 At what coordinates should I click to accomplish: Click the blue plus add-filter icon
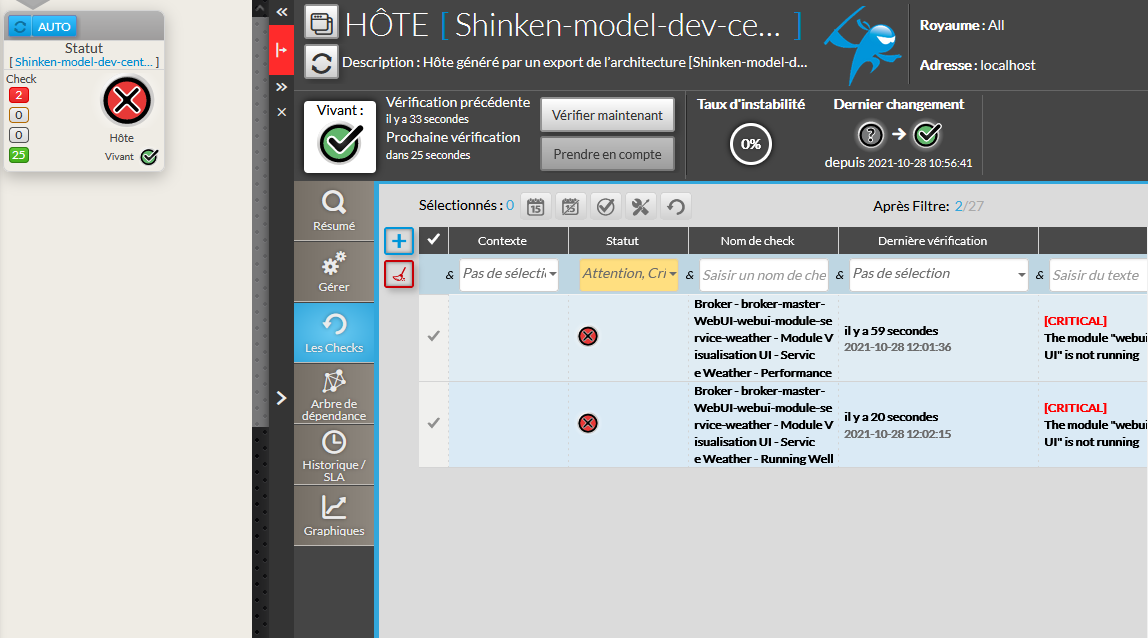pos(399,240)
